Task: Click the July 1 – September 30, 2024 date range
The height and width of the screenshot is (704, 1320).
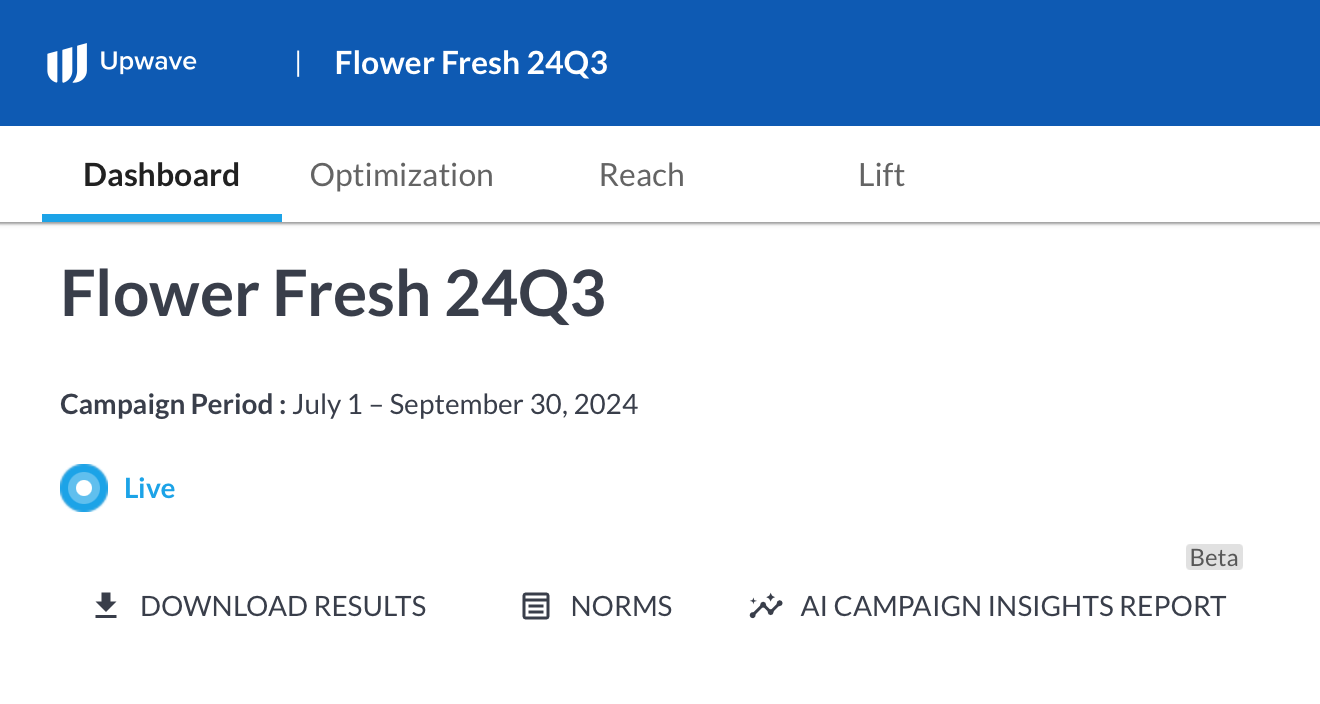Action: coord(465,404)
